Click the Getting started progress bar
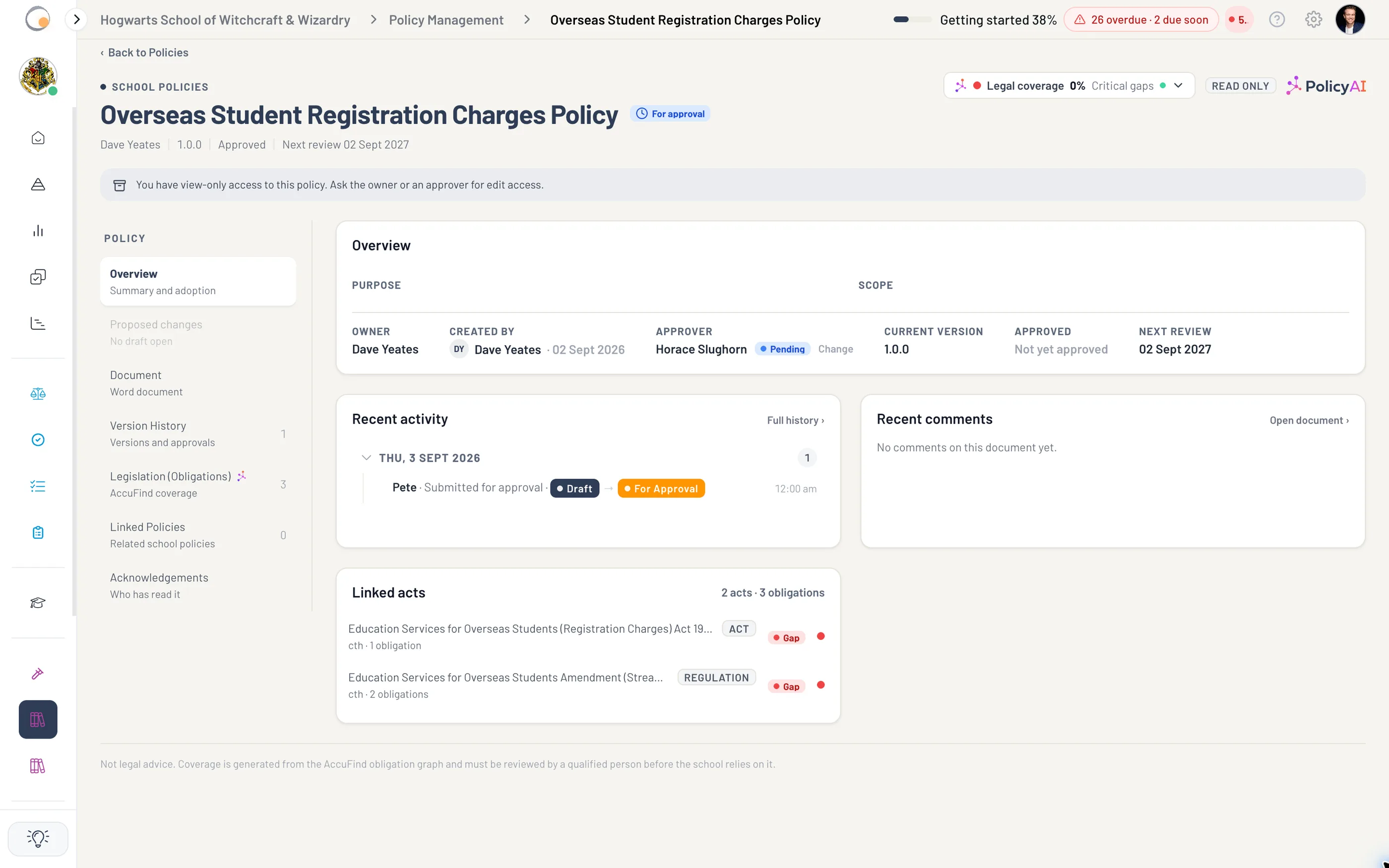The height and width of the screenshot is (868, 1389). pos(912,19)
